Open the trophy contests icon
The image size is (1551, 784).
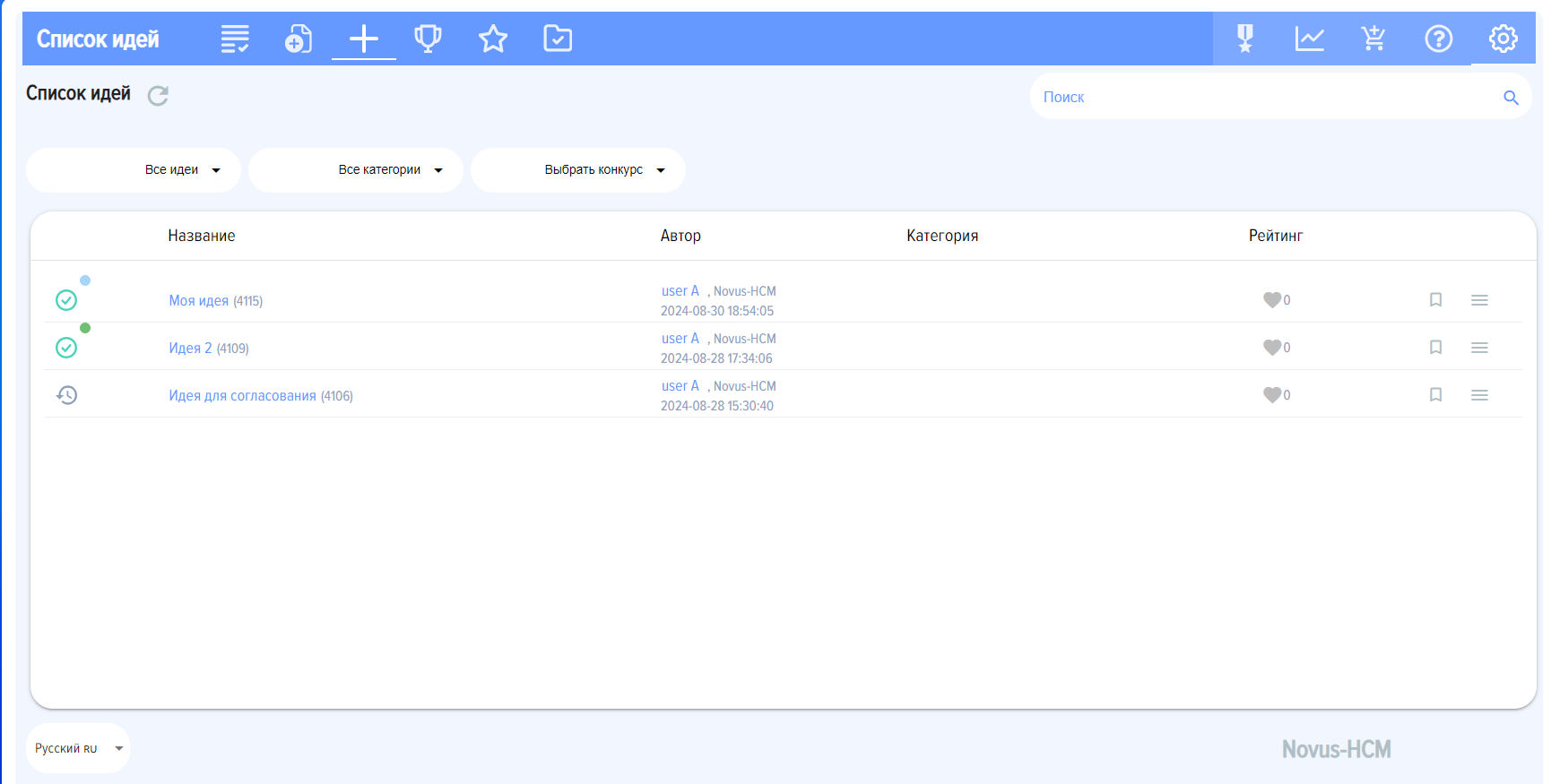point(428,39)
